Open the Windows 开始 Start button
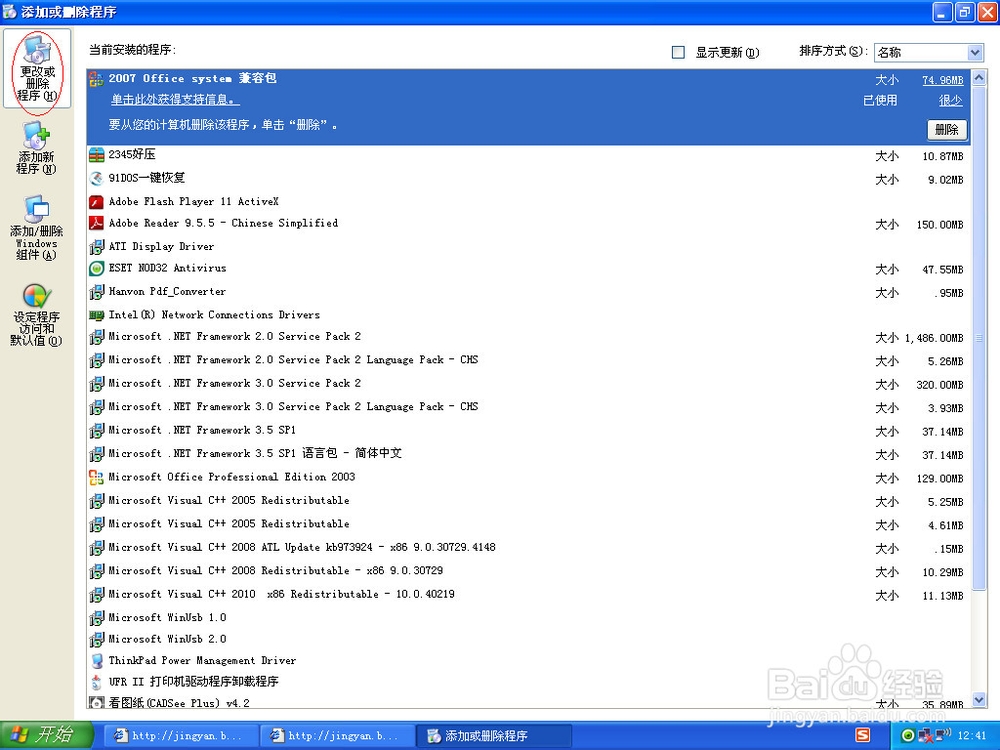Image resolution: width=1000 pixels, height=750 pixels. click(46, 735)
